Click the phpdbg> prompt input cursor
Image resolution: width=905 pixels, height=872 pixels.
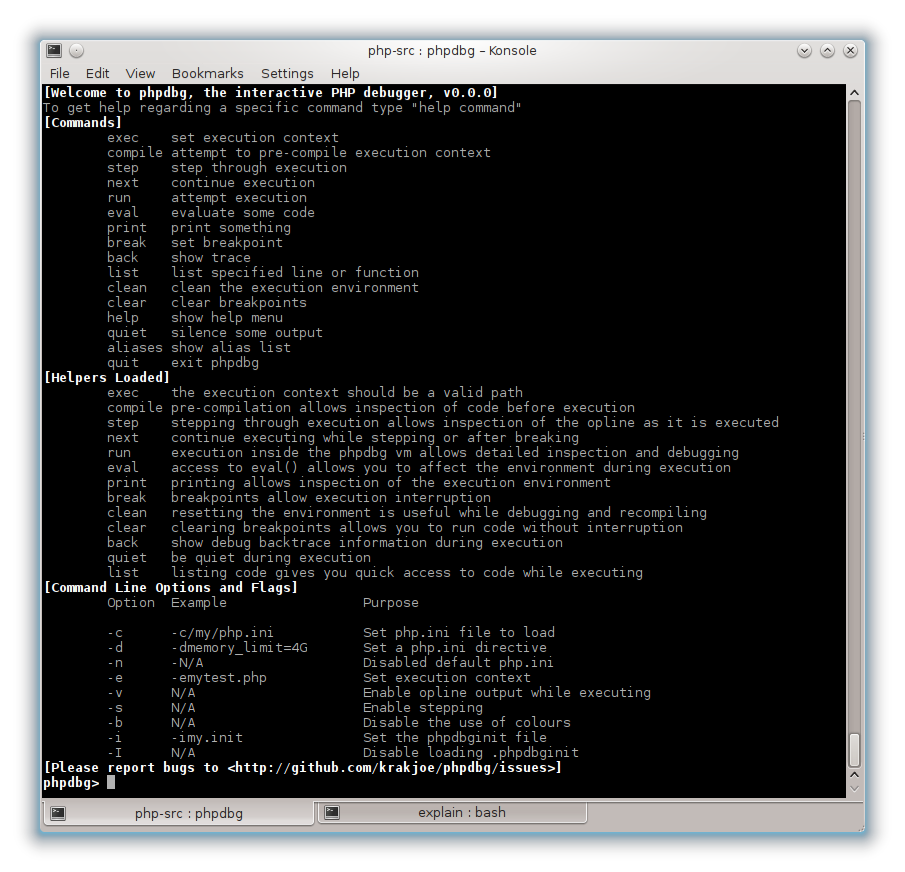111,783
